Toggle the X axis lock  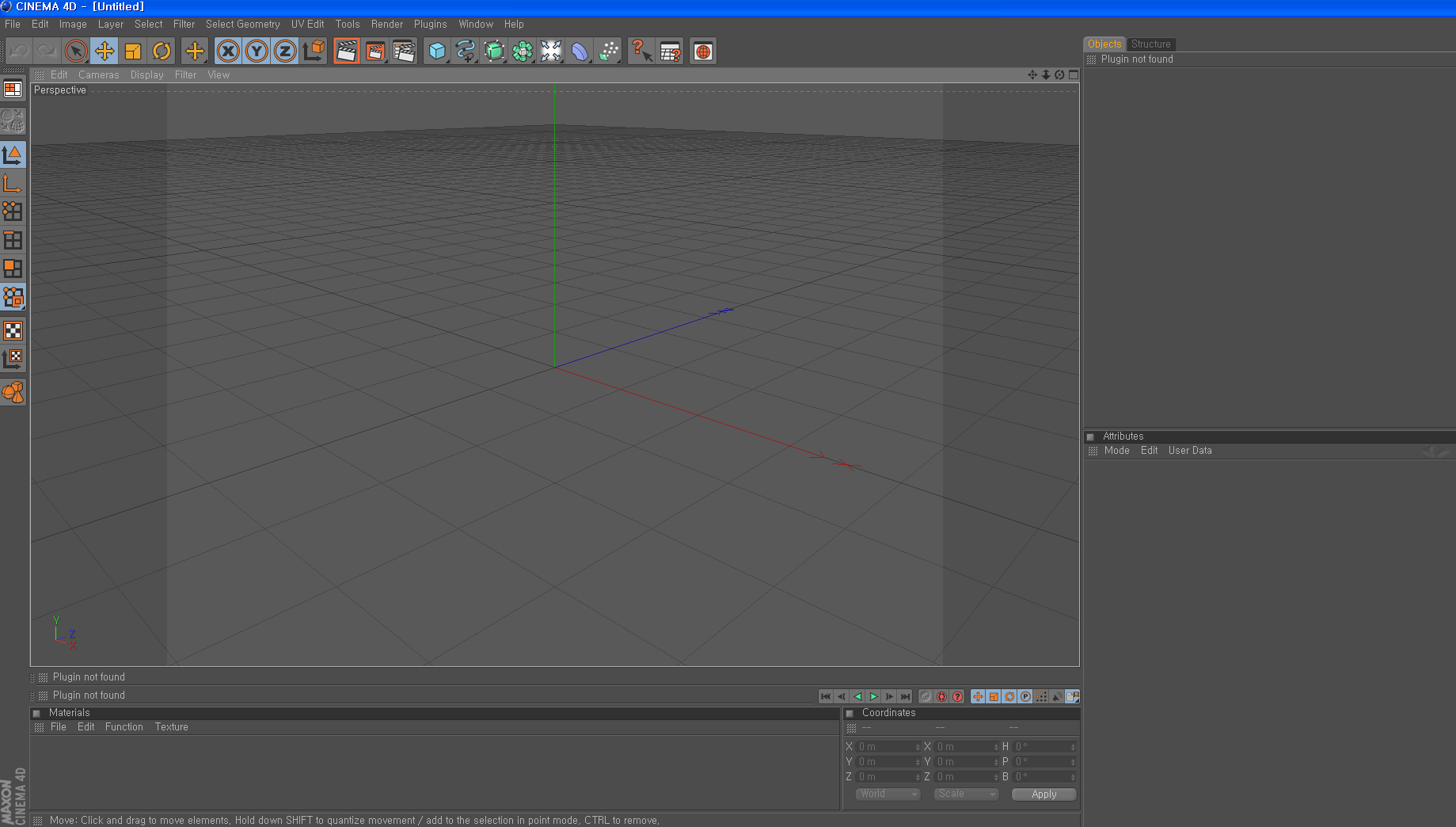(x=228, y=51)
